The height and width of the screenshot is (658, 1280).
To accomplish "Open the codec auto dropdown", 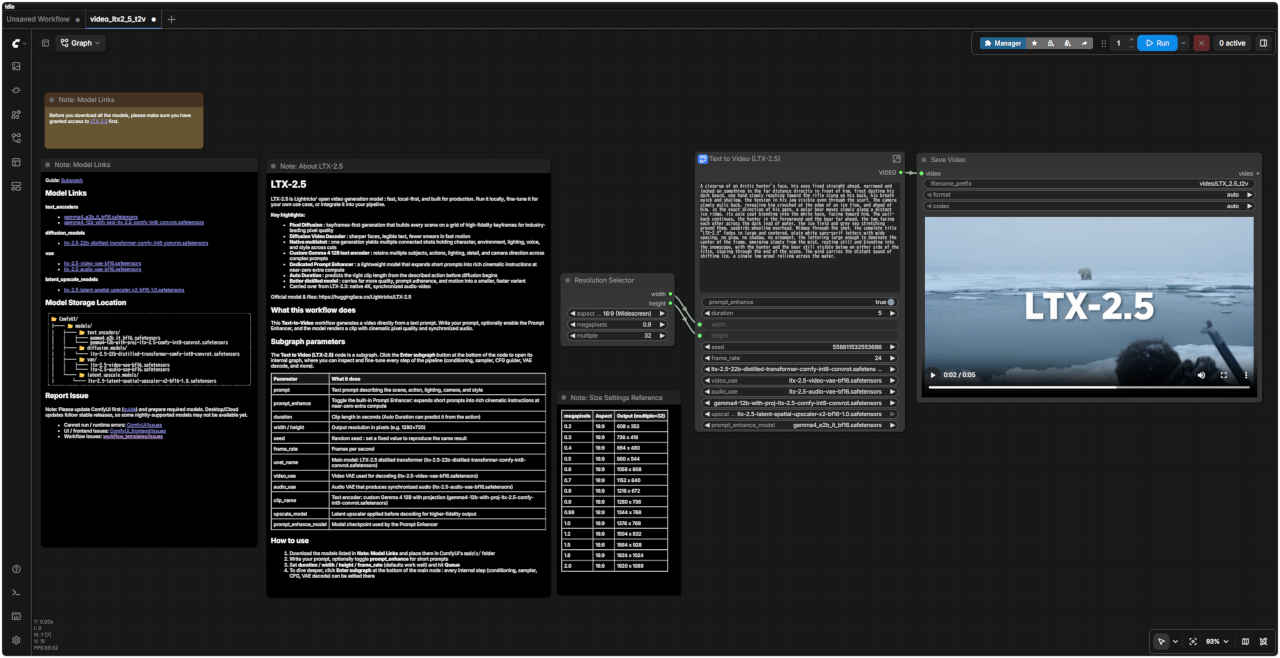I will click(x=1088, y=206).
